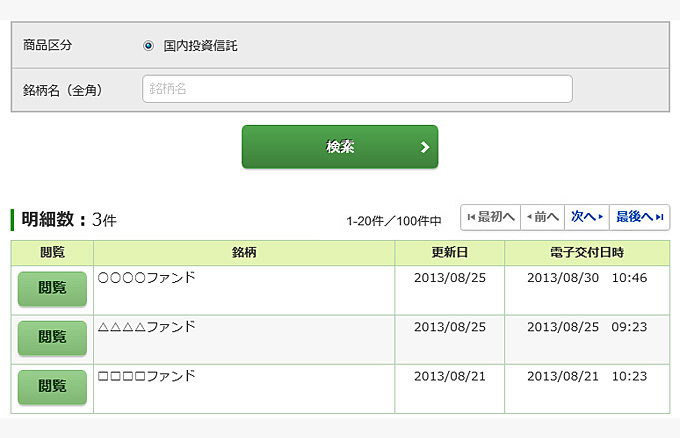Click the 明細数：3件 heading
The height and width of the screenshot is (438, 680).
[69, 219]
